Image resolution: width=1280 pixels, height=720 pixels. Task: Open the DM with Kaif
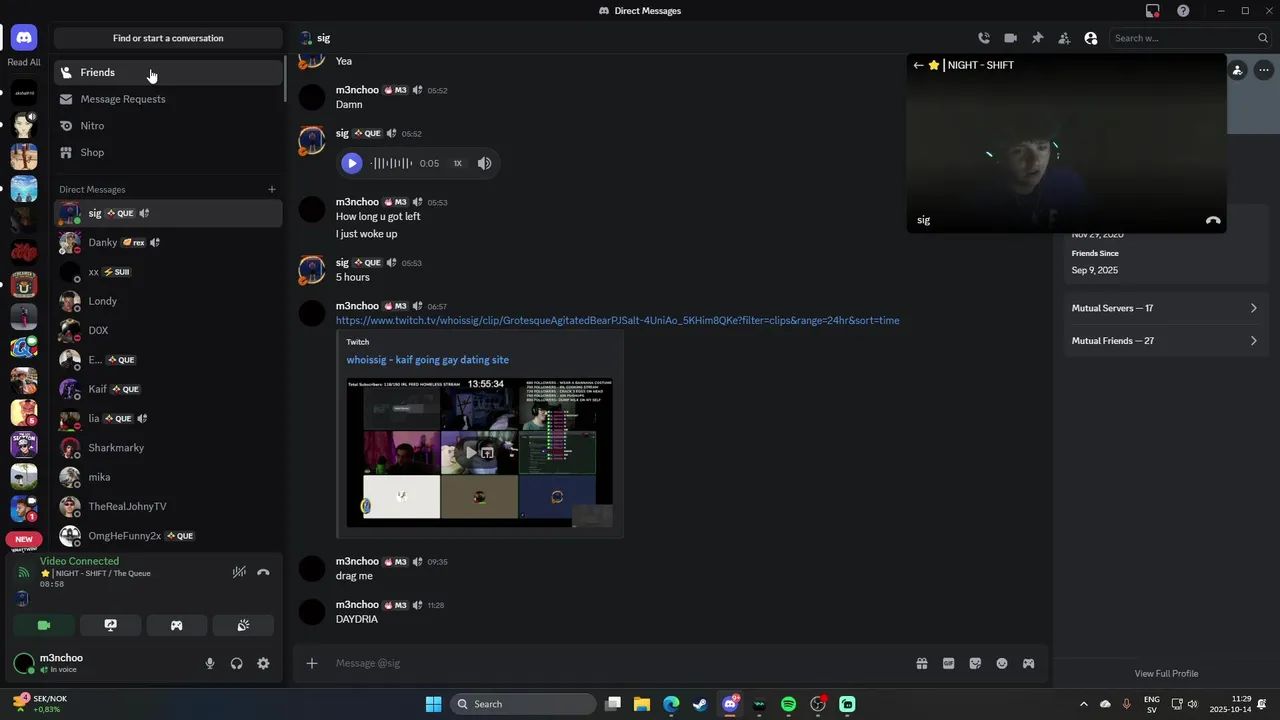tap(168, 389)
